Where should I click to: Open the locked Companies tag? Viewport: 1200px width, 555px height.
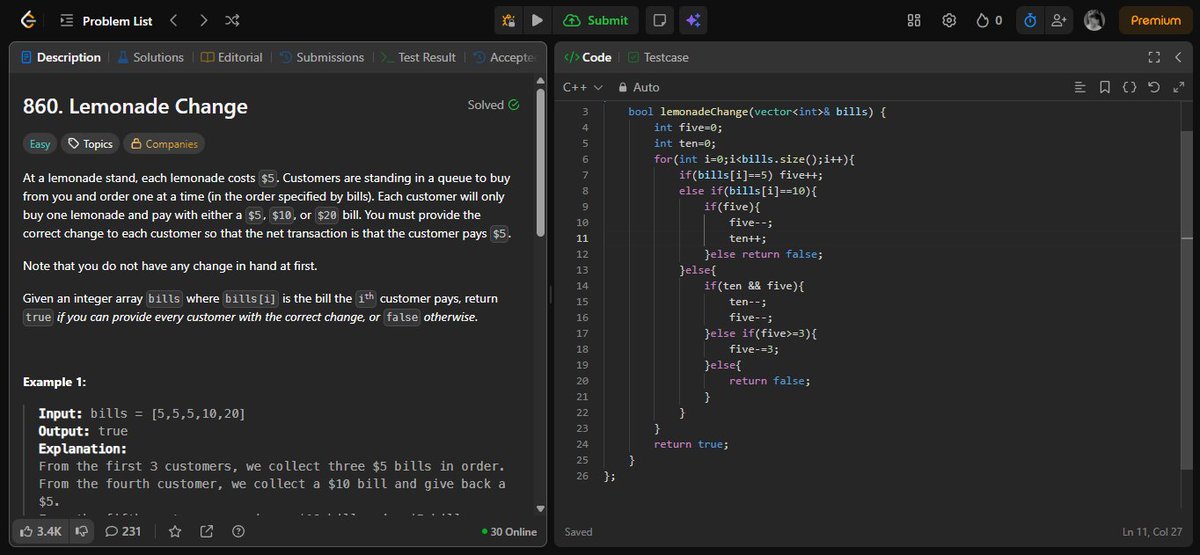(164, 144)
